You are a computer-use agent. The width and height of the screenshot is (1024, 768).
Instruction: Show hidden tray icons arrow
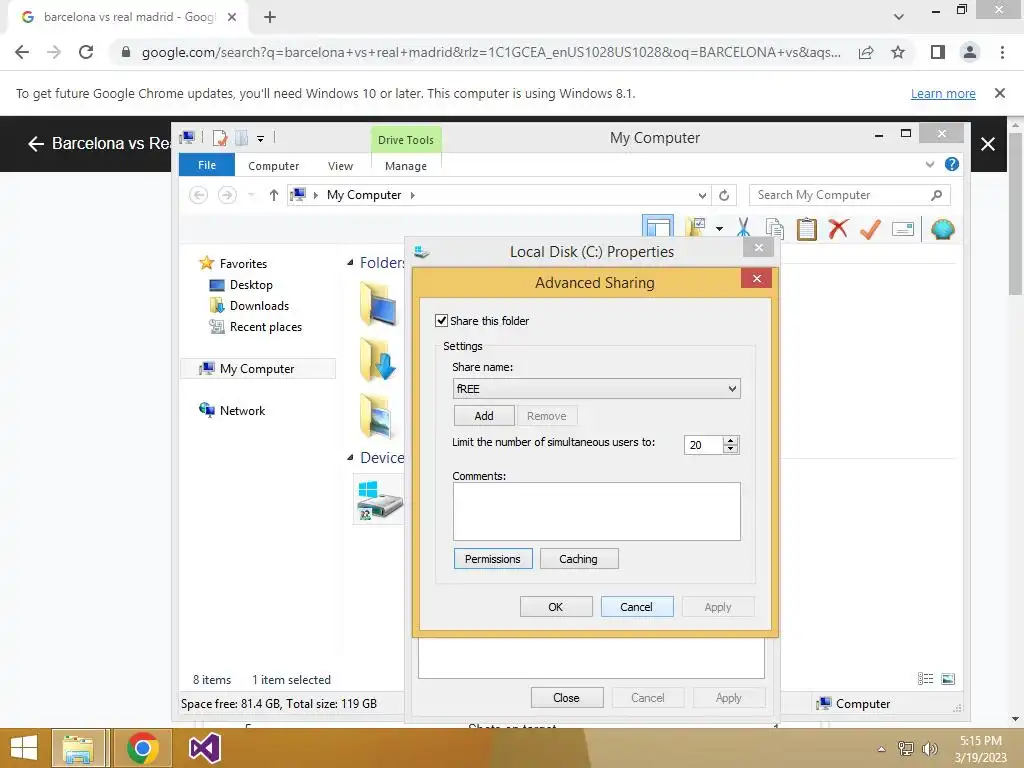(x=882, y=749)
